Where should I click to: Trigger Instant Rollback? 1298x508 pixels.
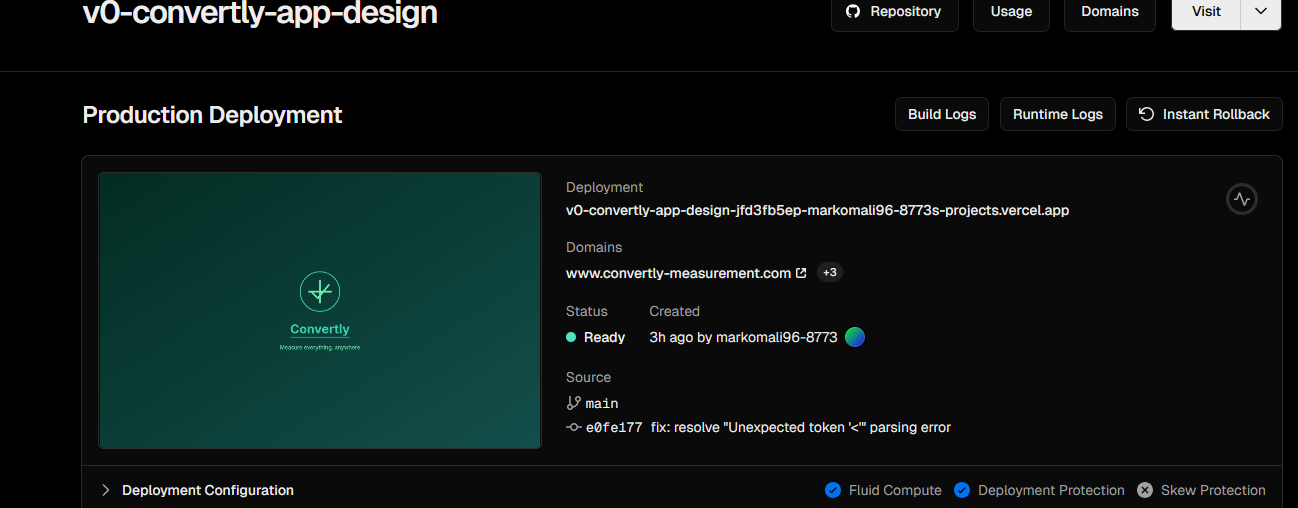point(1204,114)
